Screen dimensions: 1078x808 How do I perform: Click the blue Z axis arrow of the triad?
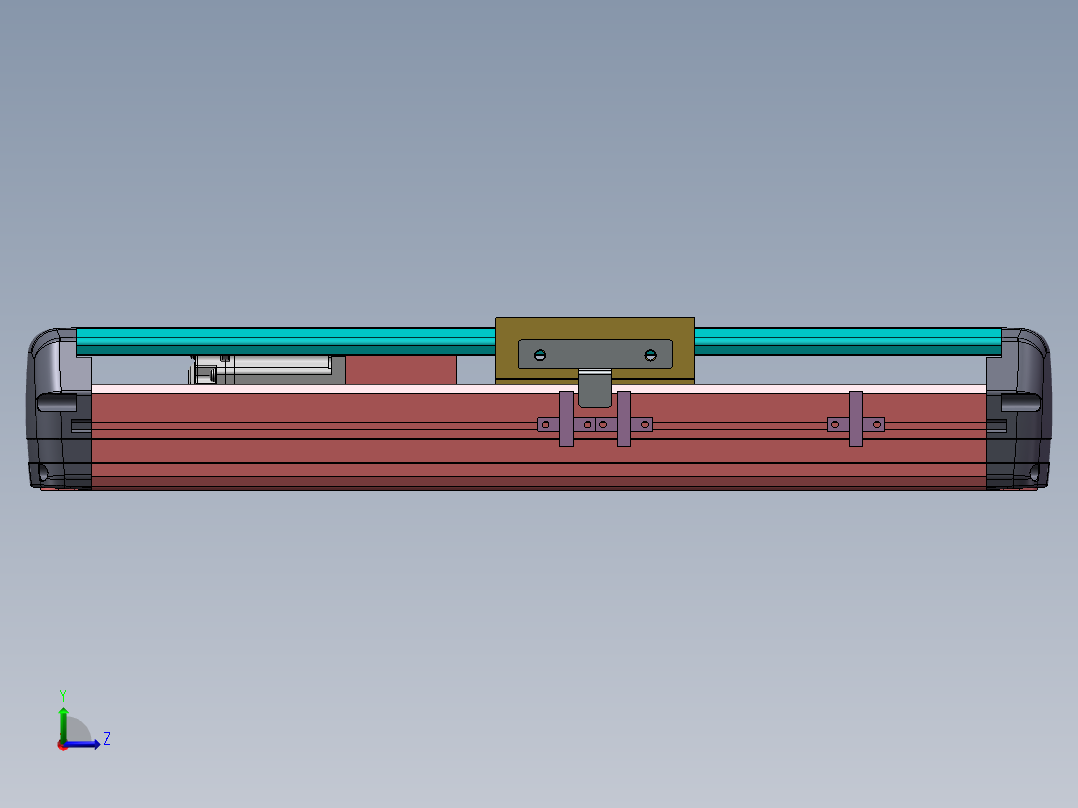tap(82, 744)
